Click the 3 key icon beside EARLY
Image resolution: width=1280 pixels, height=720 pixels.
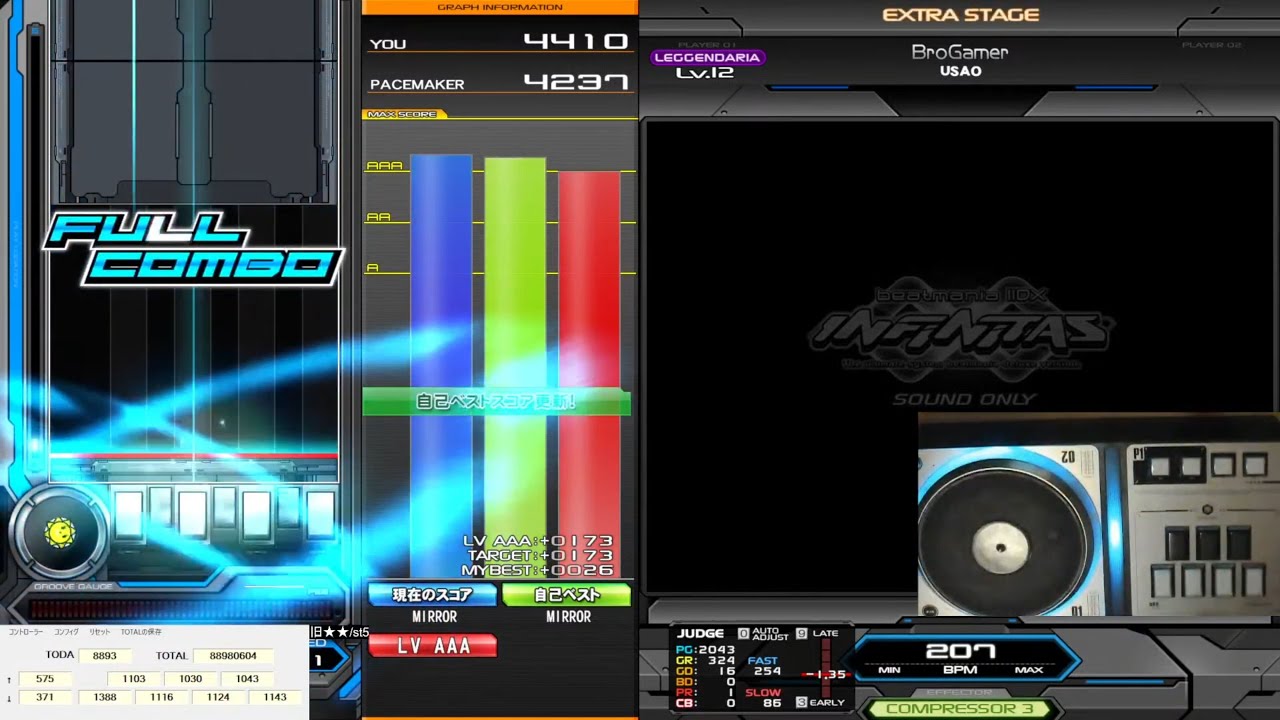(x=801, y=703)
